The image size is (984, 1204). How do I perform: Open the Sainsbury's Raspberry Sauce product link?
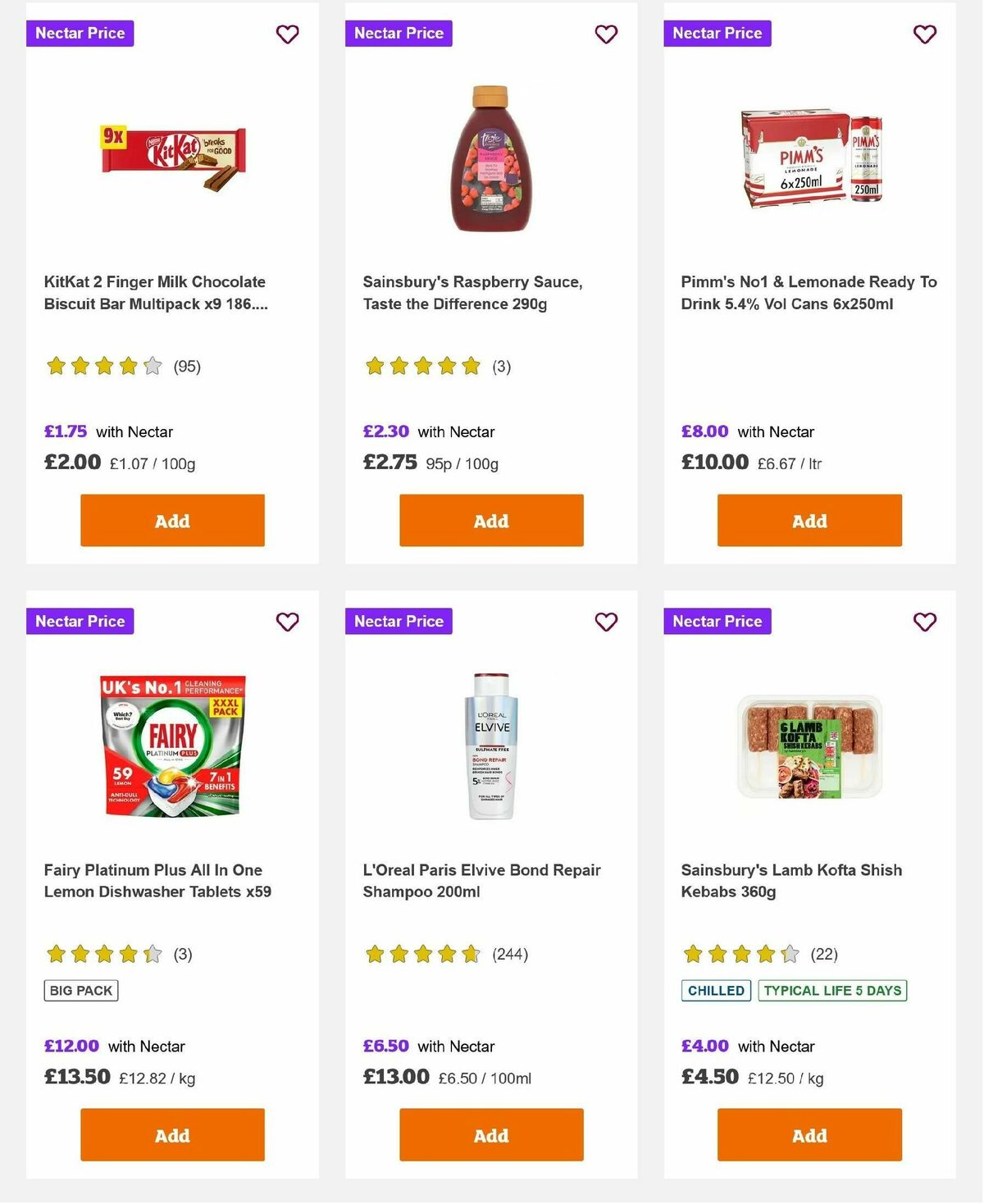[x=472, y=292]
